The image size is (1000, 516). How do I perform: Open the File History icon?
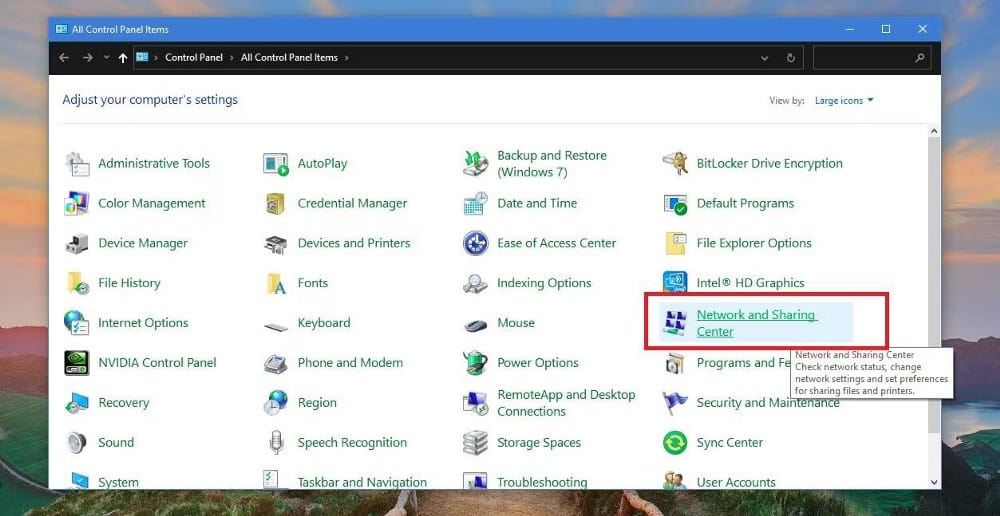(78, 283)
